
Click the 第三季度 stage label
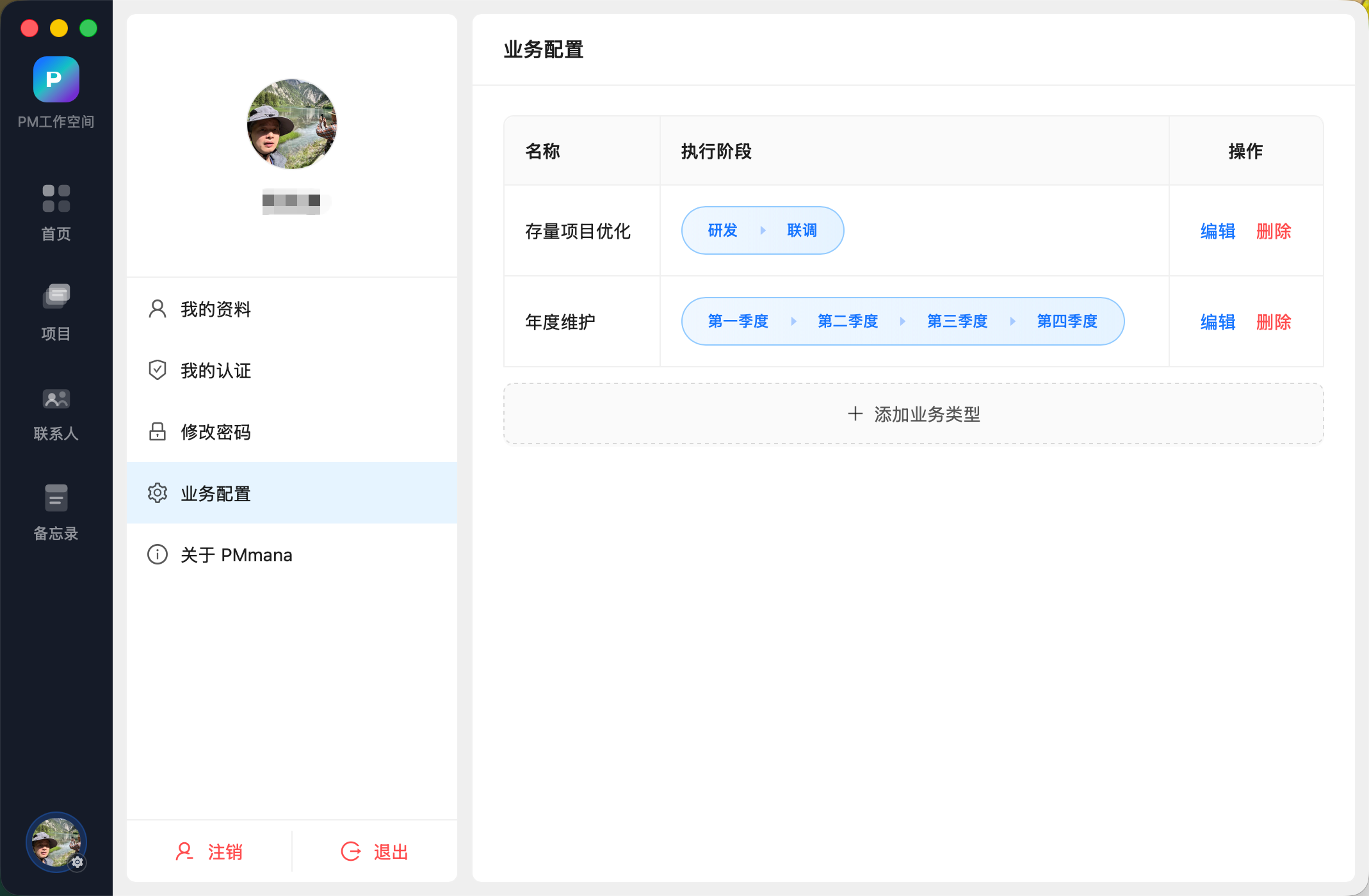point(957,321)
